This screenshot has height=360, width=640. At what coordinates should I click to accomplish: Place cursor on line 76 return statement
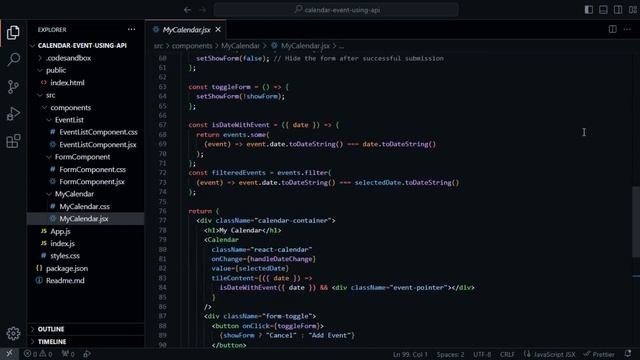point(203,211)
